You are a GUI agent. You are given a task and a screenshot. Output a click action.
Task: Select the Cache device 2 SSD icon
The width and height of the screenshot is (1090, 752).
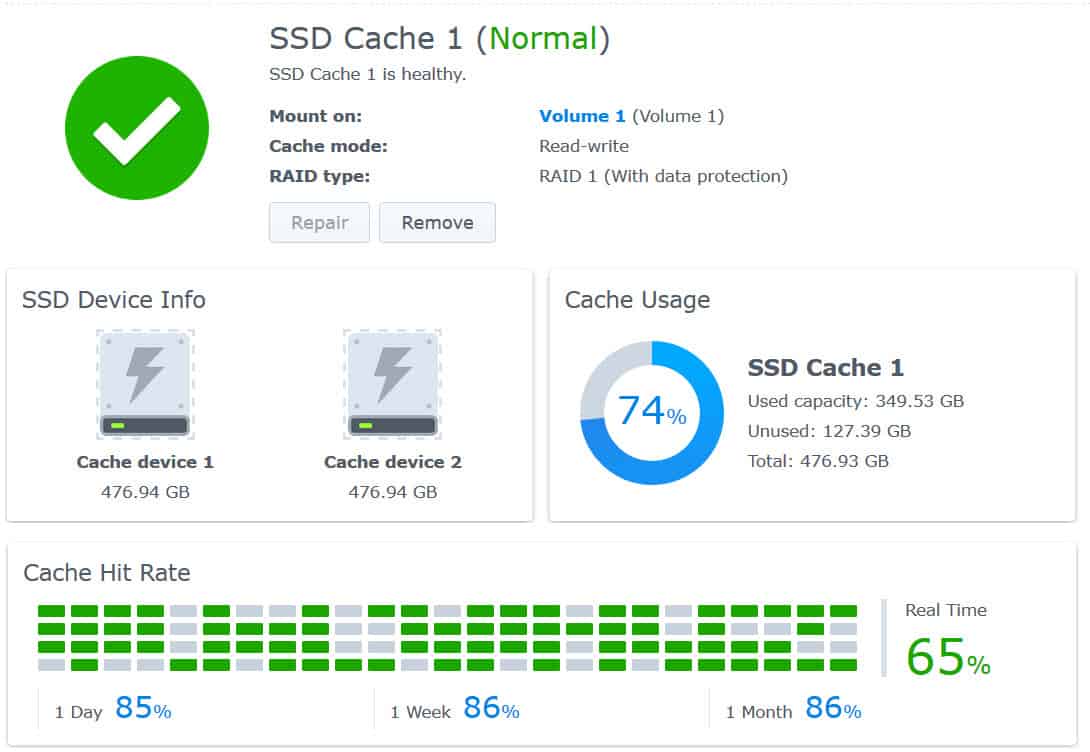pyautogui.click(x=393, y=384)
